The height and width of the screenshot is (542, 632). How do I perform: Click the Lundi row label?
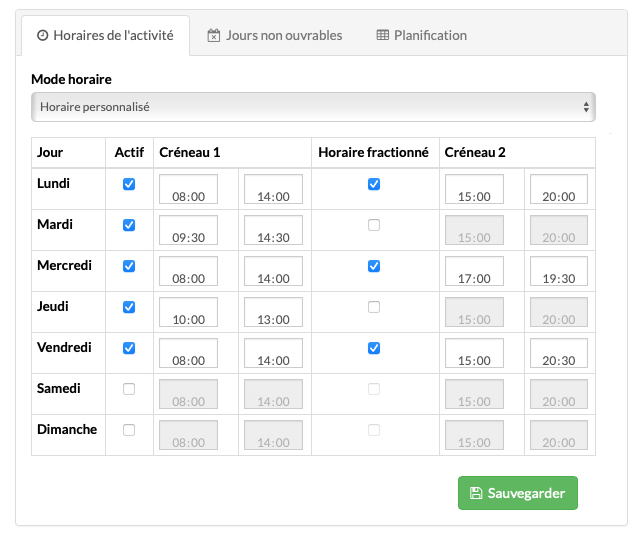click(53, 183)
